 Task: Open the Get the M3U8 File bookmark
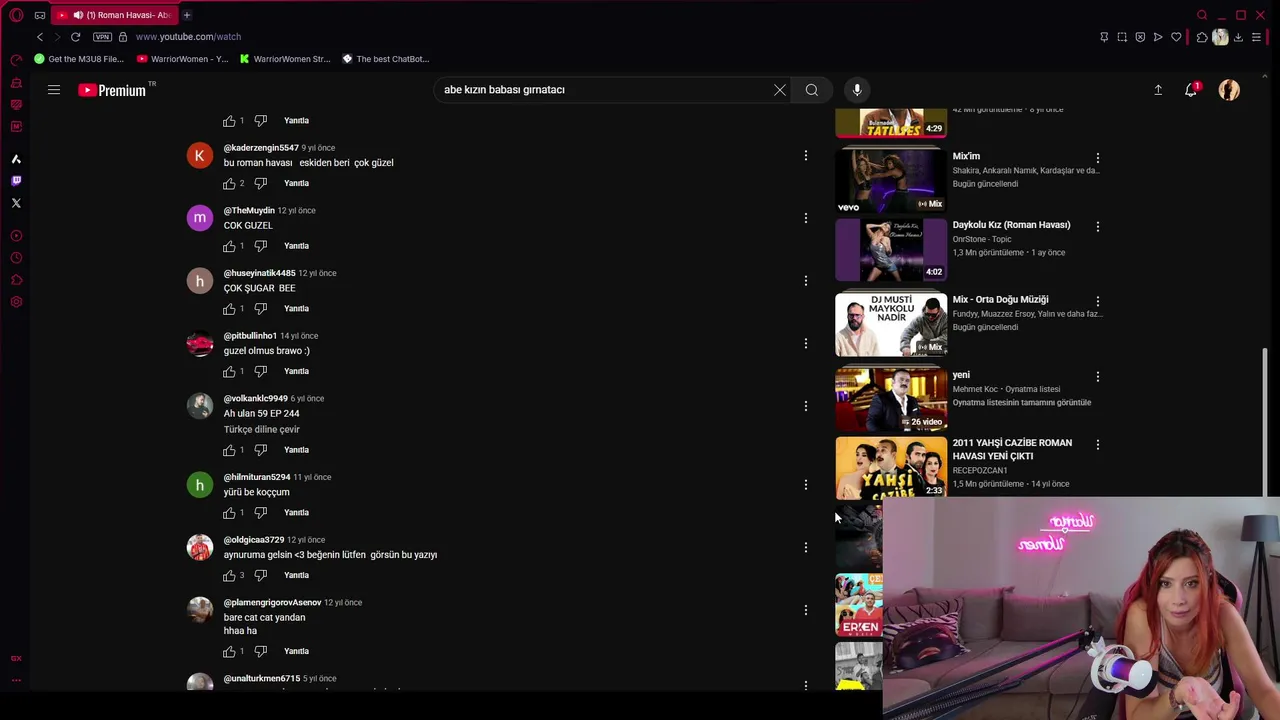click(x=79, y=59)
